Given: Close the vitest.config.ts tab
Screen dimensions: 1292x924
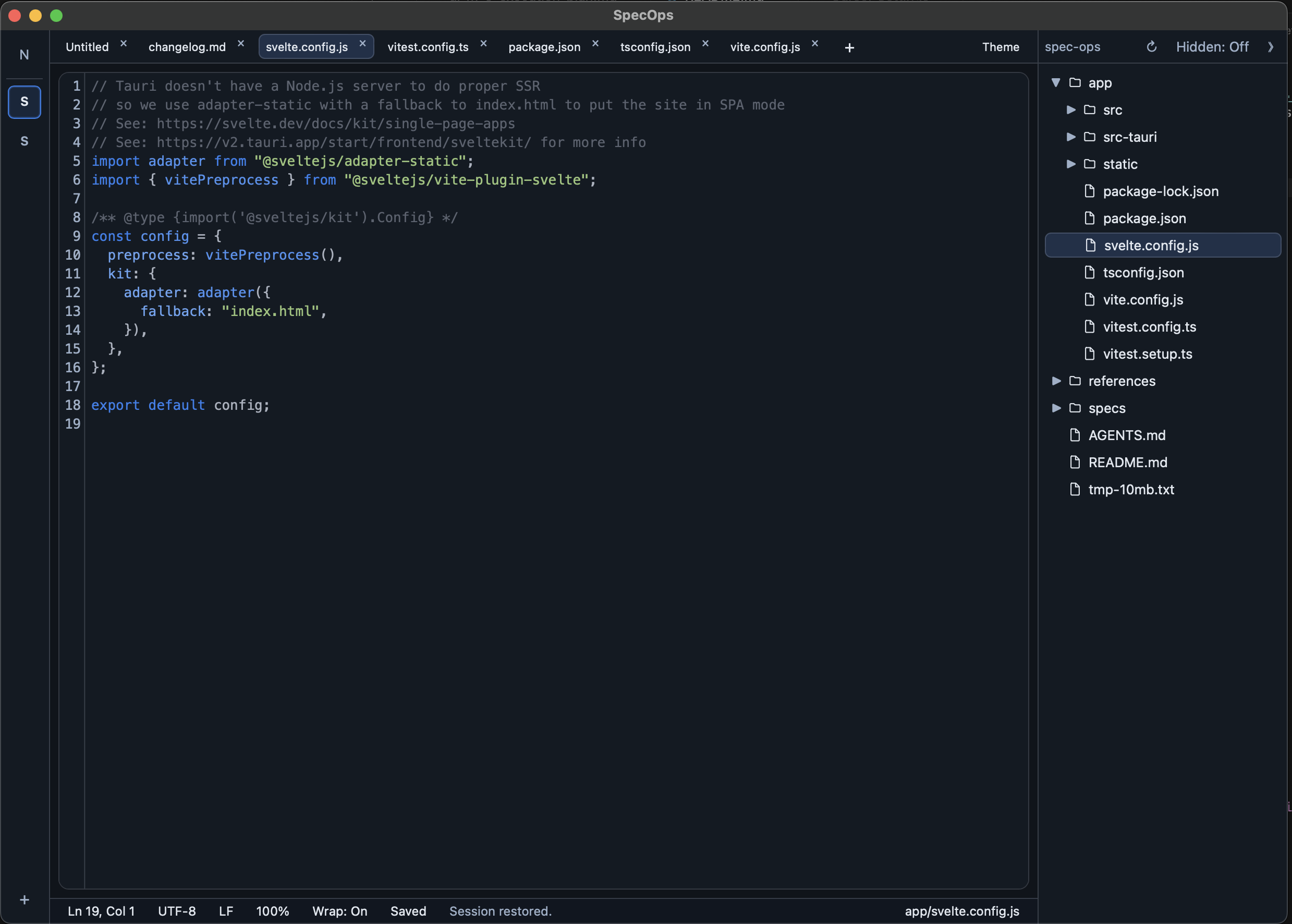Looking at the screenshot, I should click(x=483, y=43).
